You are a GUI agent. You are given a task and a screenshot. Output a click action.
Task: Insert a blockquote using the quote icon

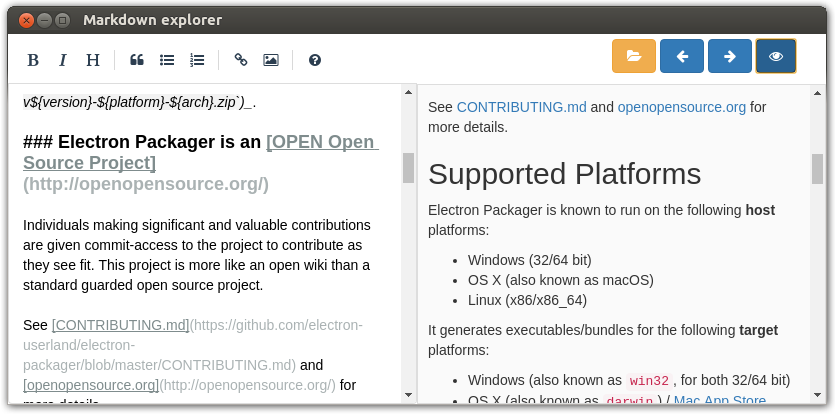tap(137, 60)
